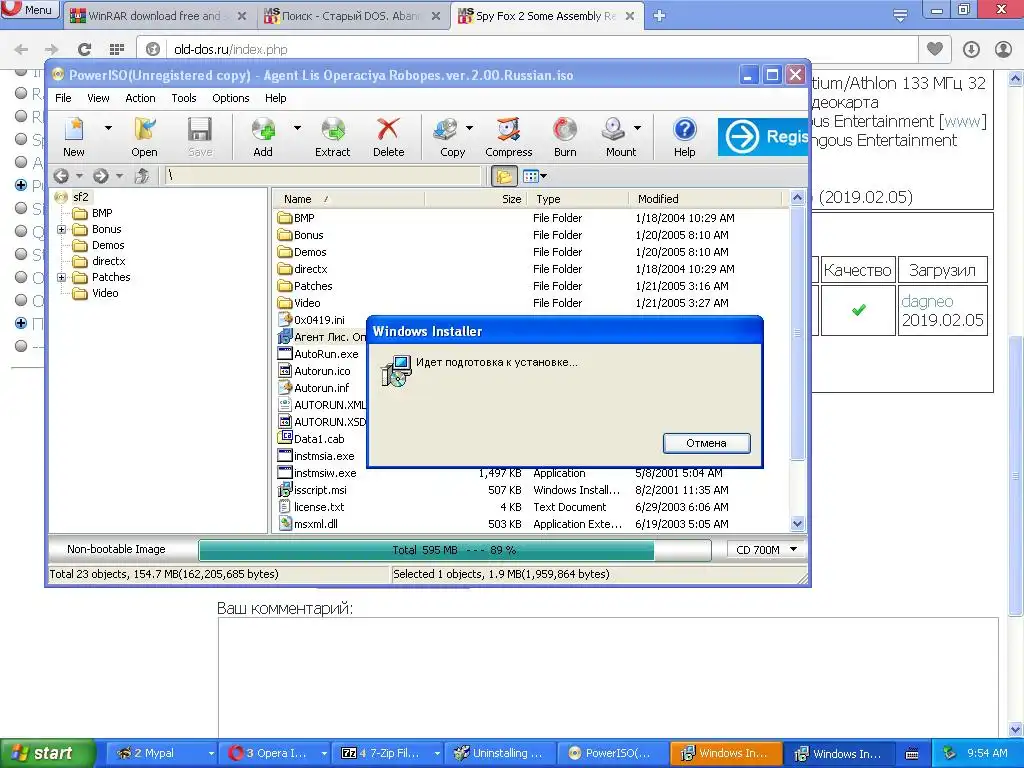Image resolution: width=1024 pixels, height=768 pixels.
Task: Toggle the folders pane icon
Action: click(x=504, y=176)
